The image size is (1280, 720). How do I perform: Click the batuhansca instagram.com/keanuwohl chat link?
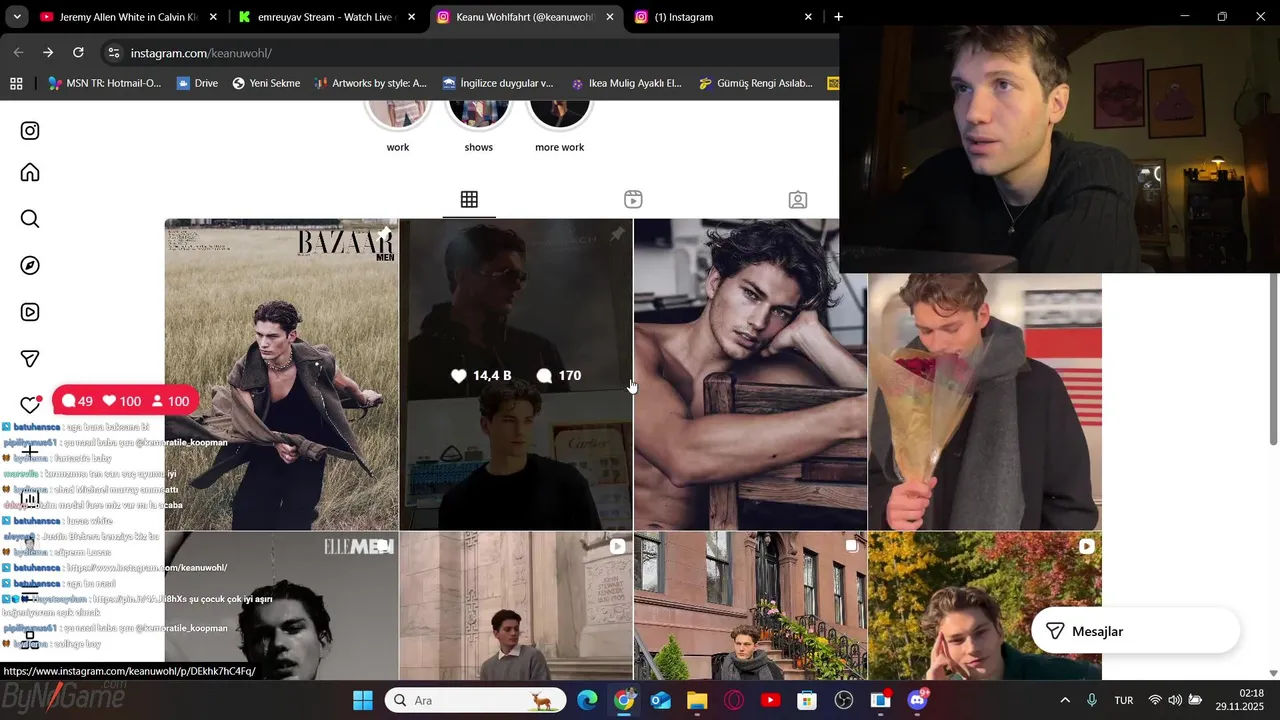147,567
